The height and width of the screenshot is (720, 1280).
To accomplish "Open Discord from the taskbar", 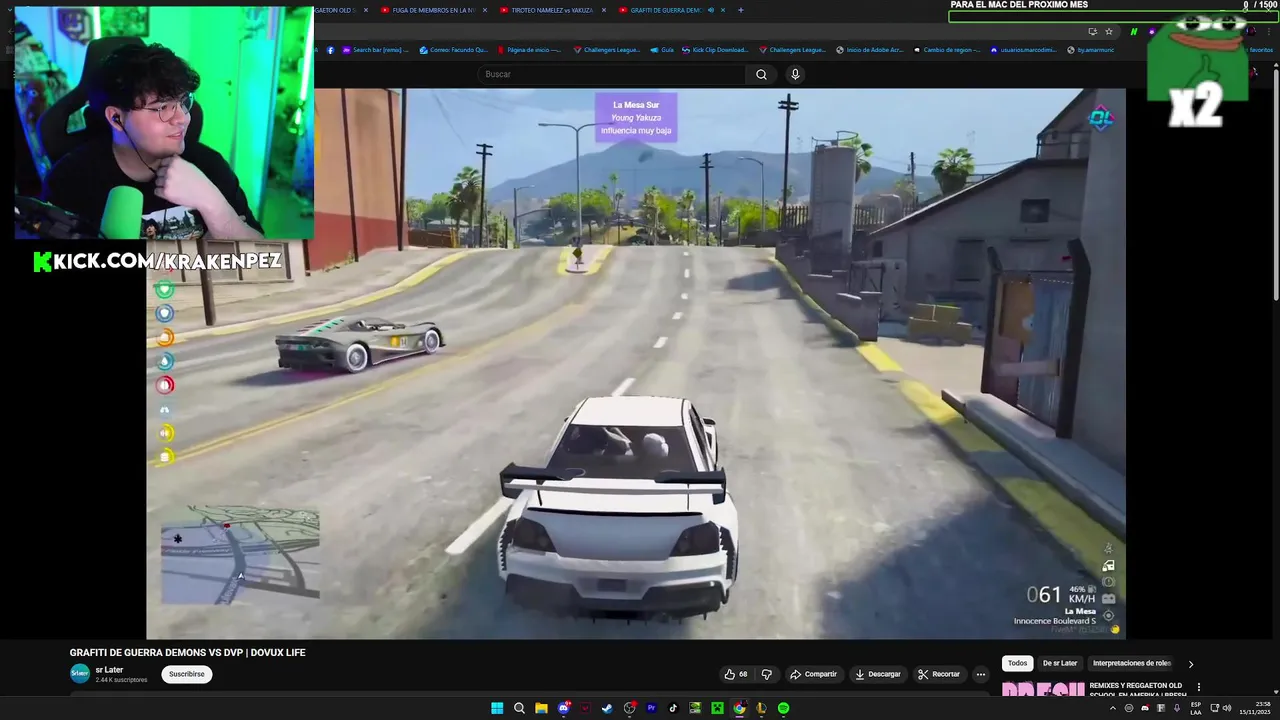I will (x=564, y=708).
